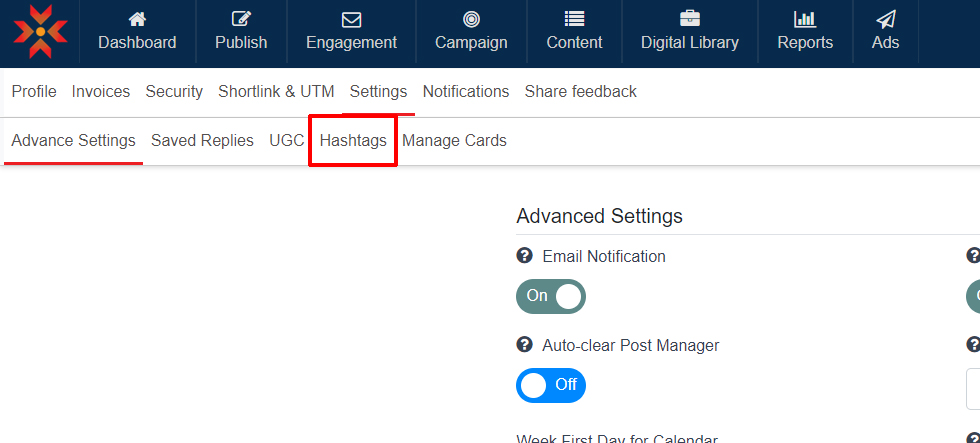Open the Reports bar chart icon
Screen dimensions: 980x443
coord(805,19)
